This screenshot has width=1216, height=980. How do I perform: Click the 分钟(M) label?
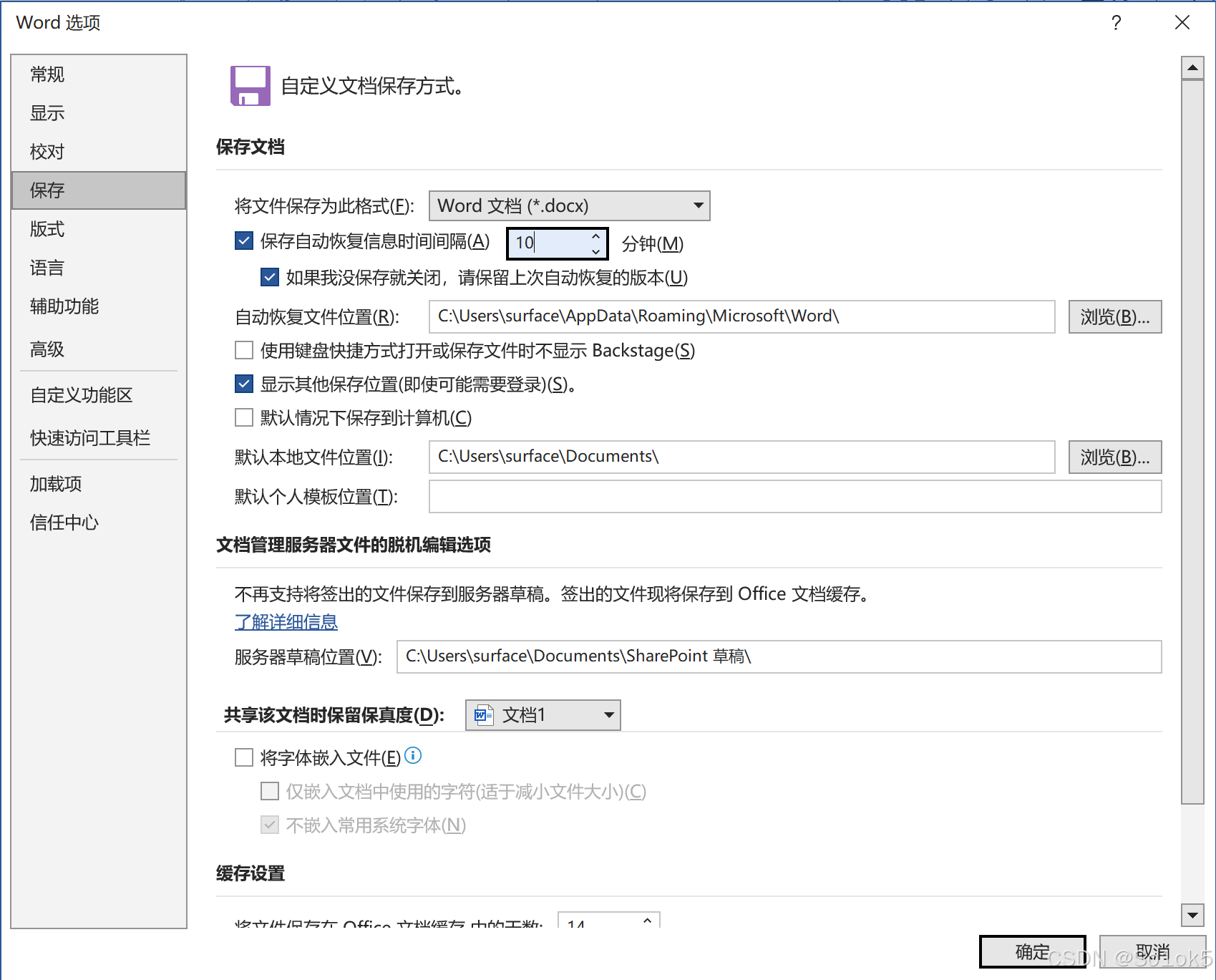(x=653, y=244)
